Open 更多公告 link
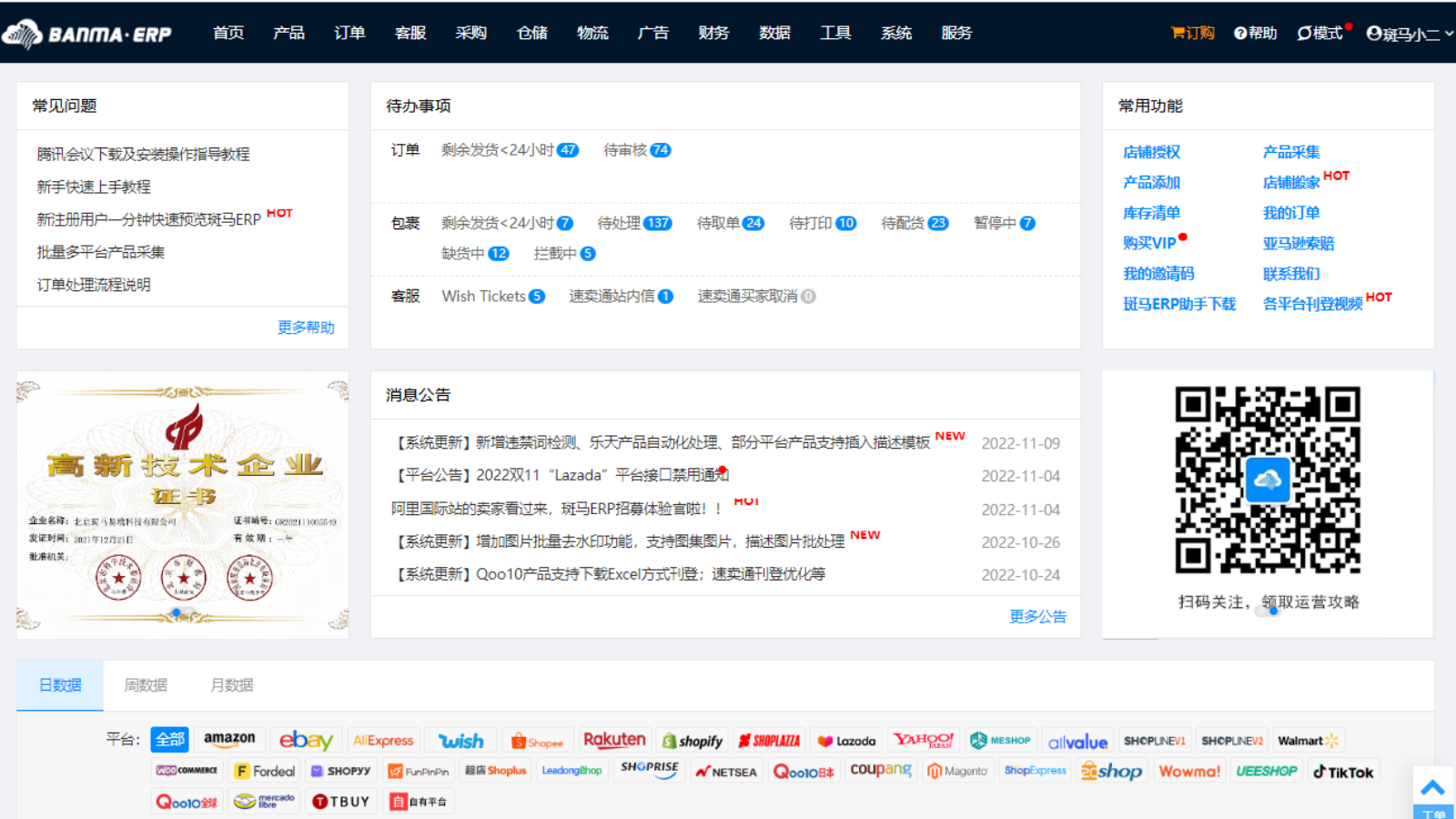The width and height of the screenshot is (1456, 819). pyautogui.click(x=1037, y=617)
